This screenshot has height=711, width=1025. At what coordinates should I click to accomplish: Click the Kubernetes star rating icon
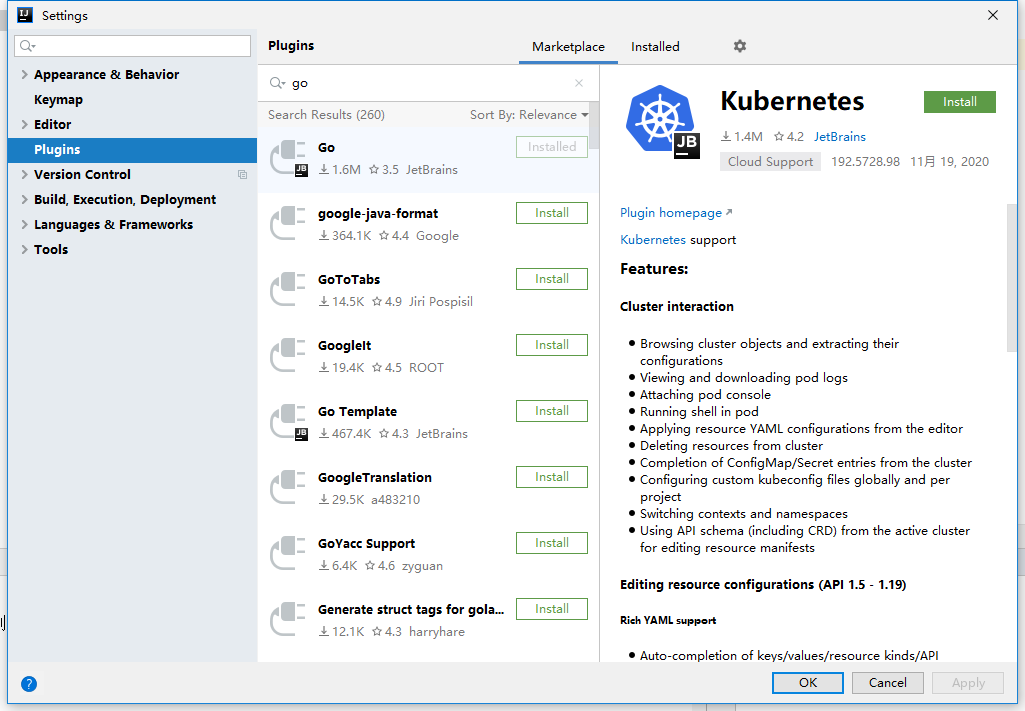[779, 137]
